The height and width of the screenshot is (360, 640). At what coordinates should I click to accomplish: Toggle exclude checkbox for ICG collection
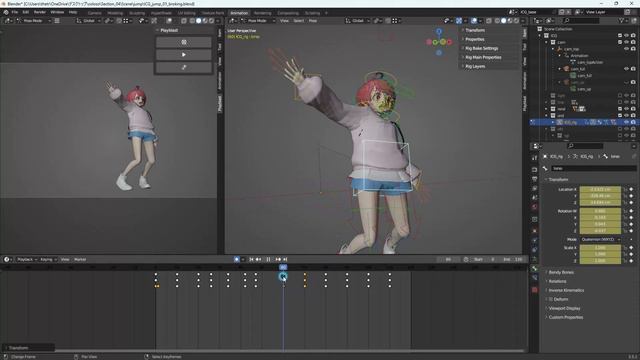point(620,36)
